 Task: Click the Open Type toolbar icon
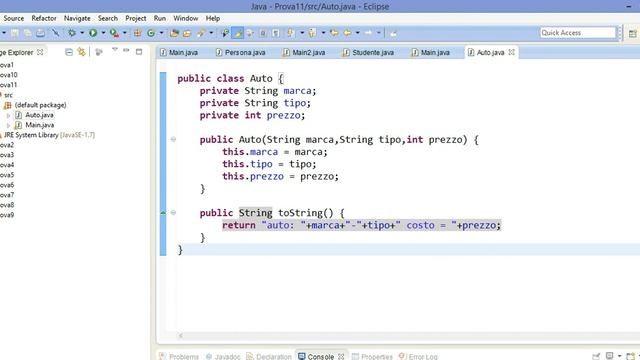pyautogui.click(x=174, y=33)
